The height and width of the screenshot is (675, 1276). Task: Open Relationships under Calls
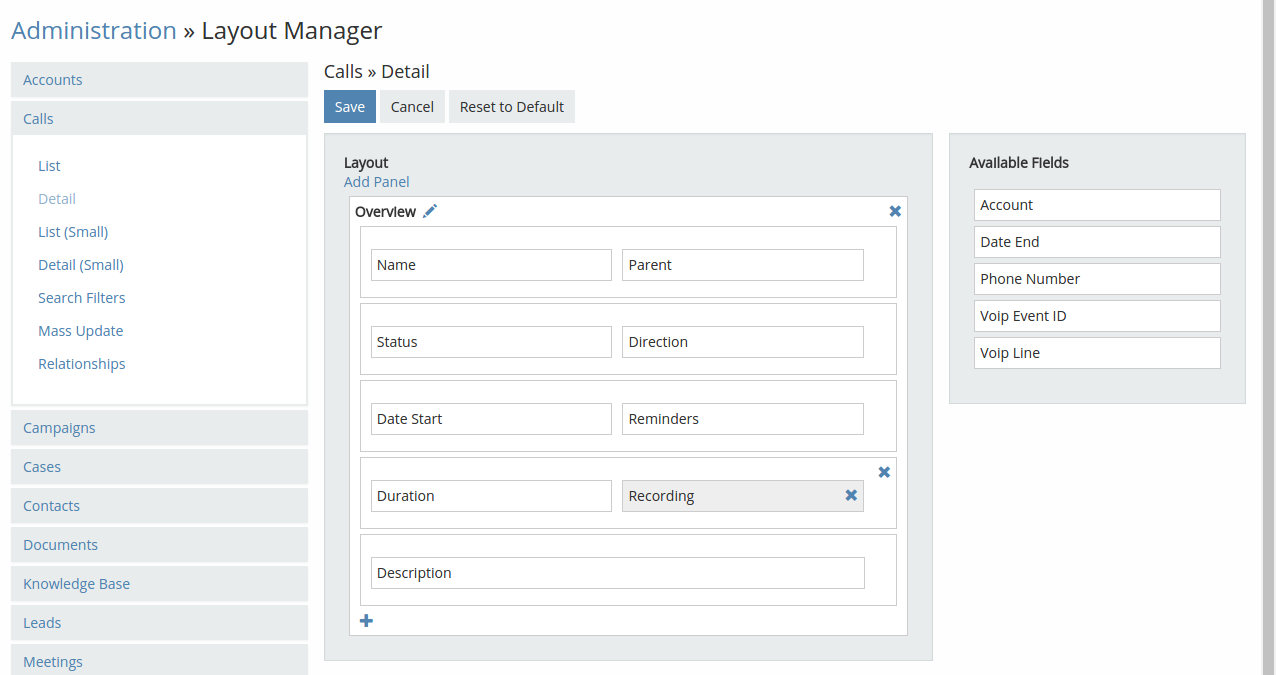[x=82, y=364]
